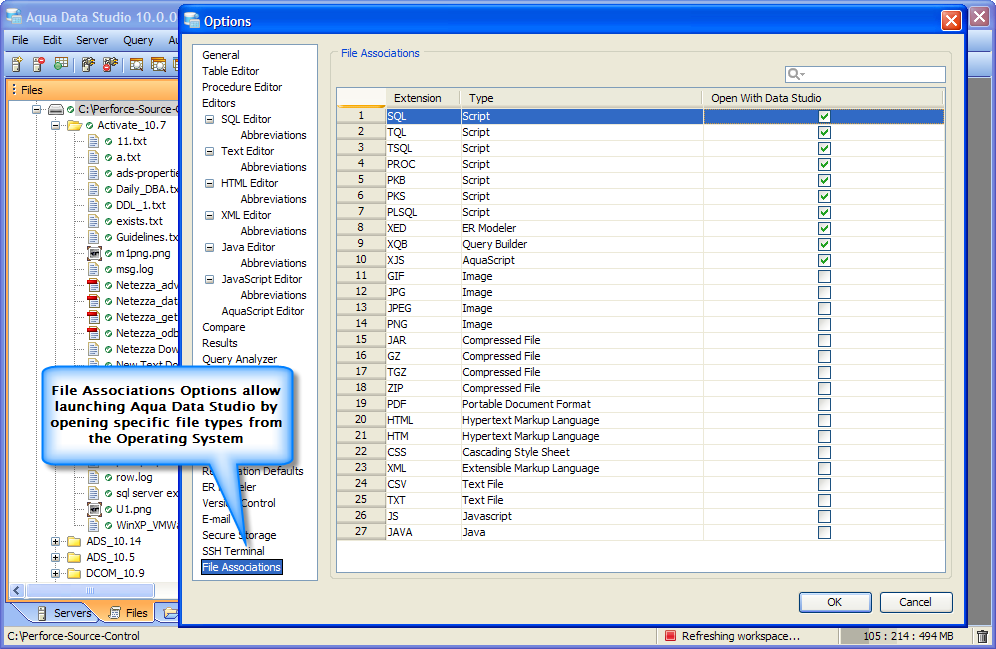Click Cancel in the Options dialog
The image size is (996, 649).
click(x=915, y=602)
